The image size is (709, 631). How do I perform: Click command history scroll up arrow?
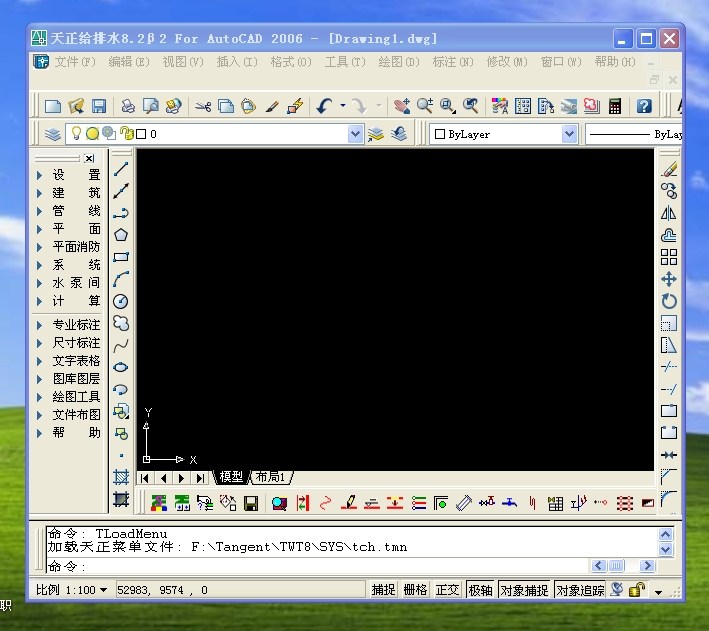coord(666,535)
